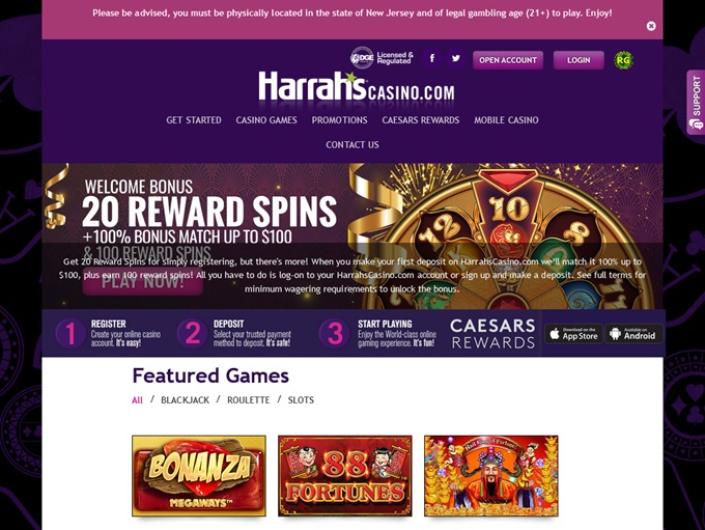Dismiss the New Jersey advisory banner
This screenshot has height=530, width=705.
[651, 26]
